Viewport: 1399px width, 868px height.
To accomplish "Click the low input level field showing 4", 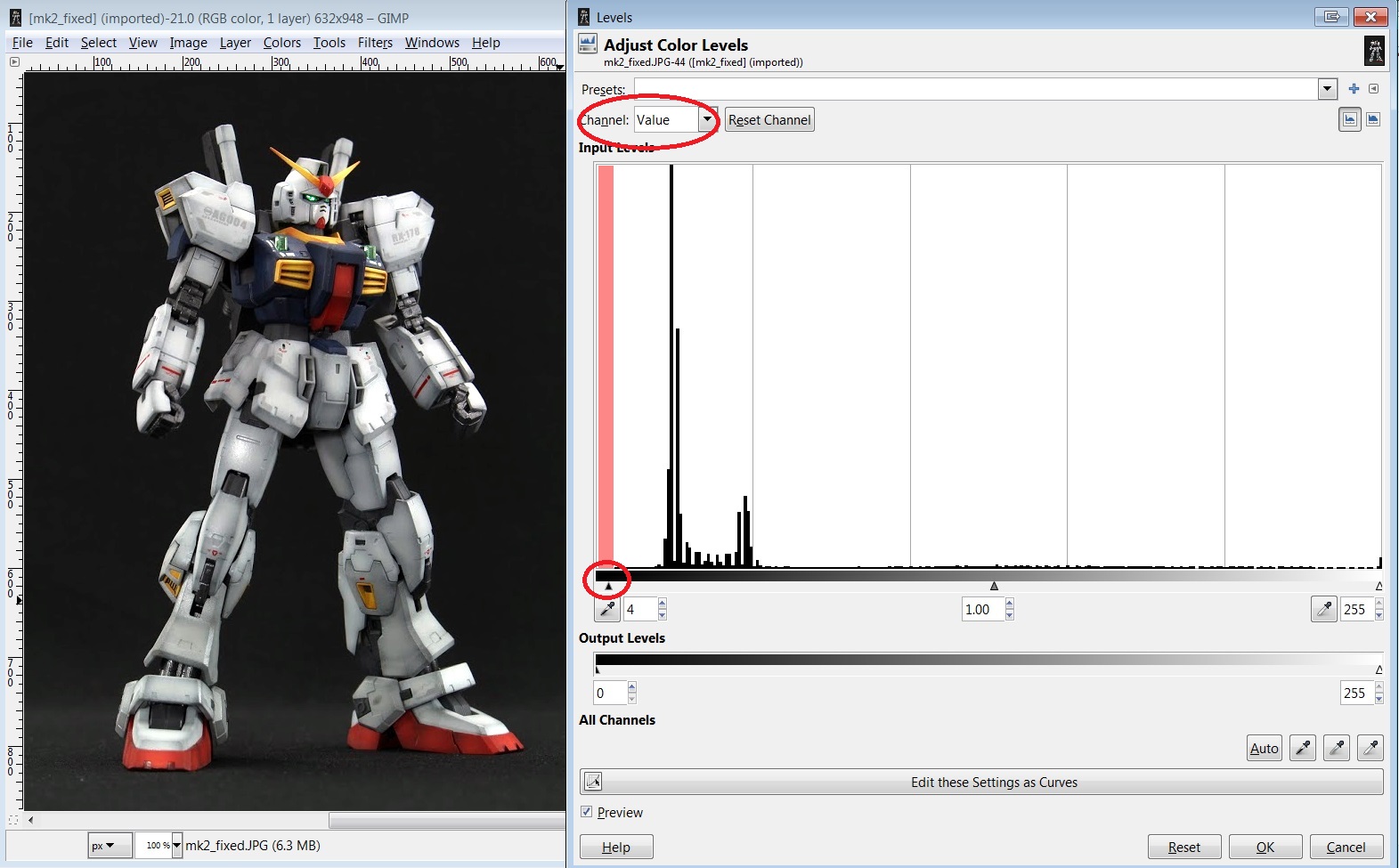I will [640, 609].
